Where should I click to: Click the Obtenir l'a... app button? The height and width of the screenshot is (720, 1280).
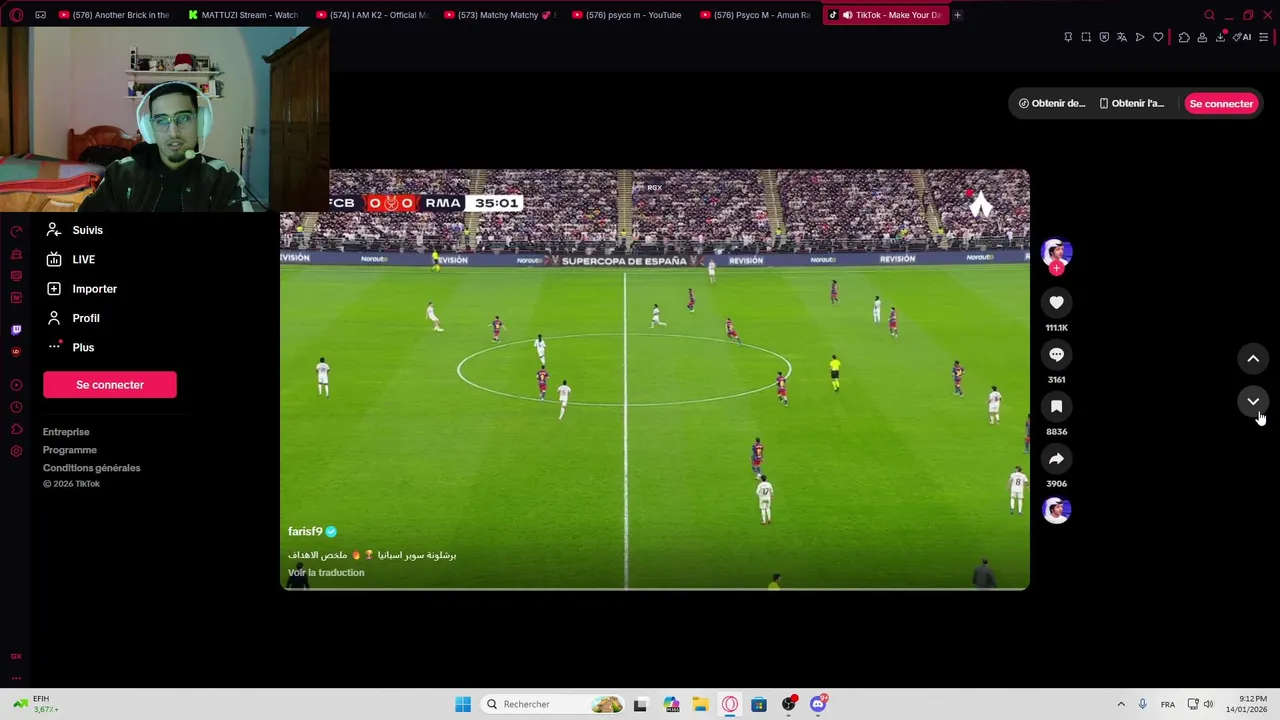point(1132,103)
